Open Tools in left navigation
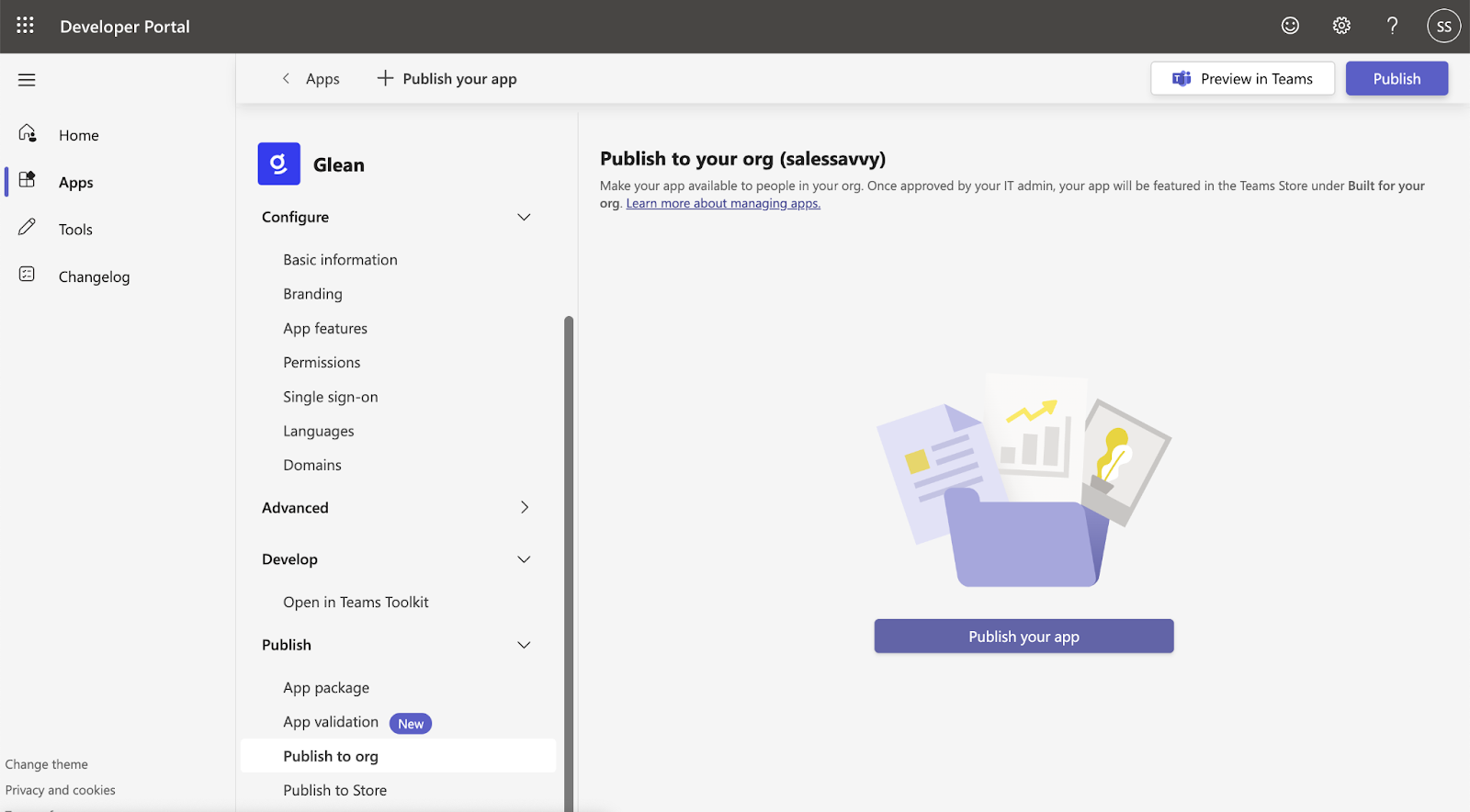Screen dimensions: 1470x812 coord(75,230)
